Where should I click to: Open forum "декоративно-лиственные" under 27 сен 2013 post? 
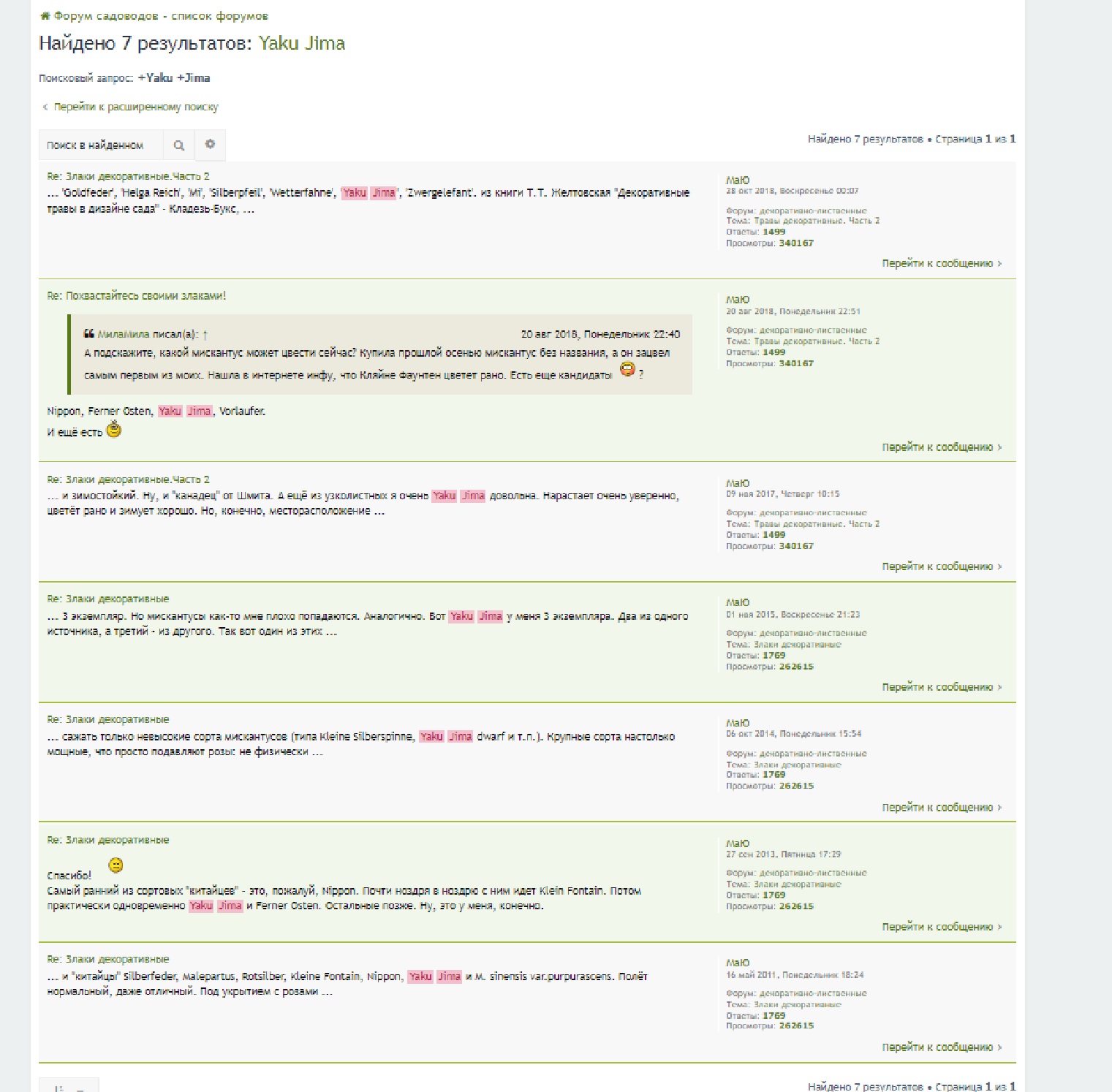[812, 873]
